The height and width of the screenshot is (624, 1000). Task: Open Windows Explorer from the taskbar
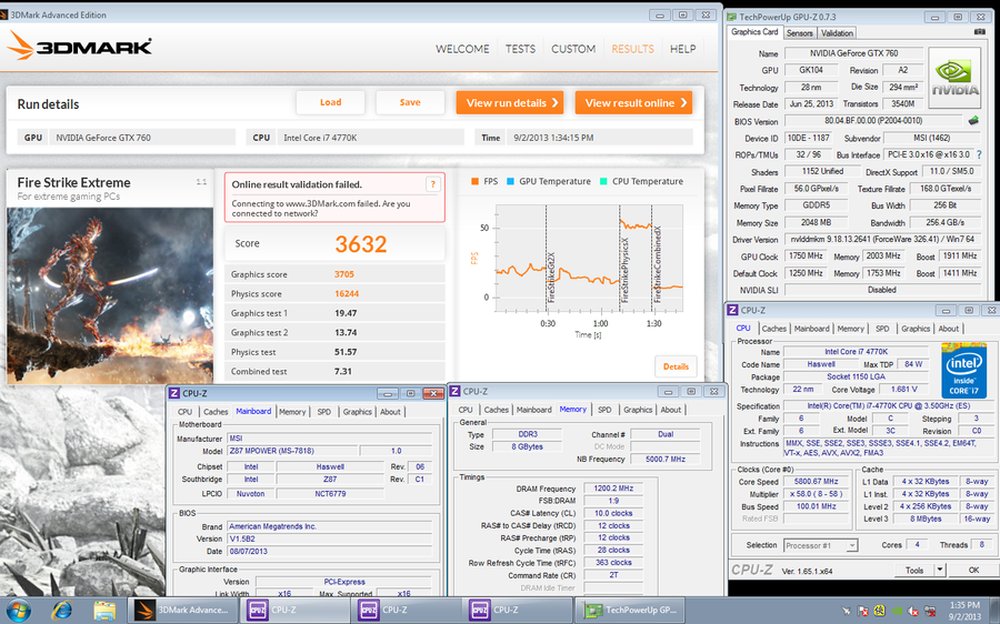click(x=105, y=611)
